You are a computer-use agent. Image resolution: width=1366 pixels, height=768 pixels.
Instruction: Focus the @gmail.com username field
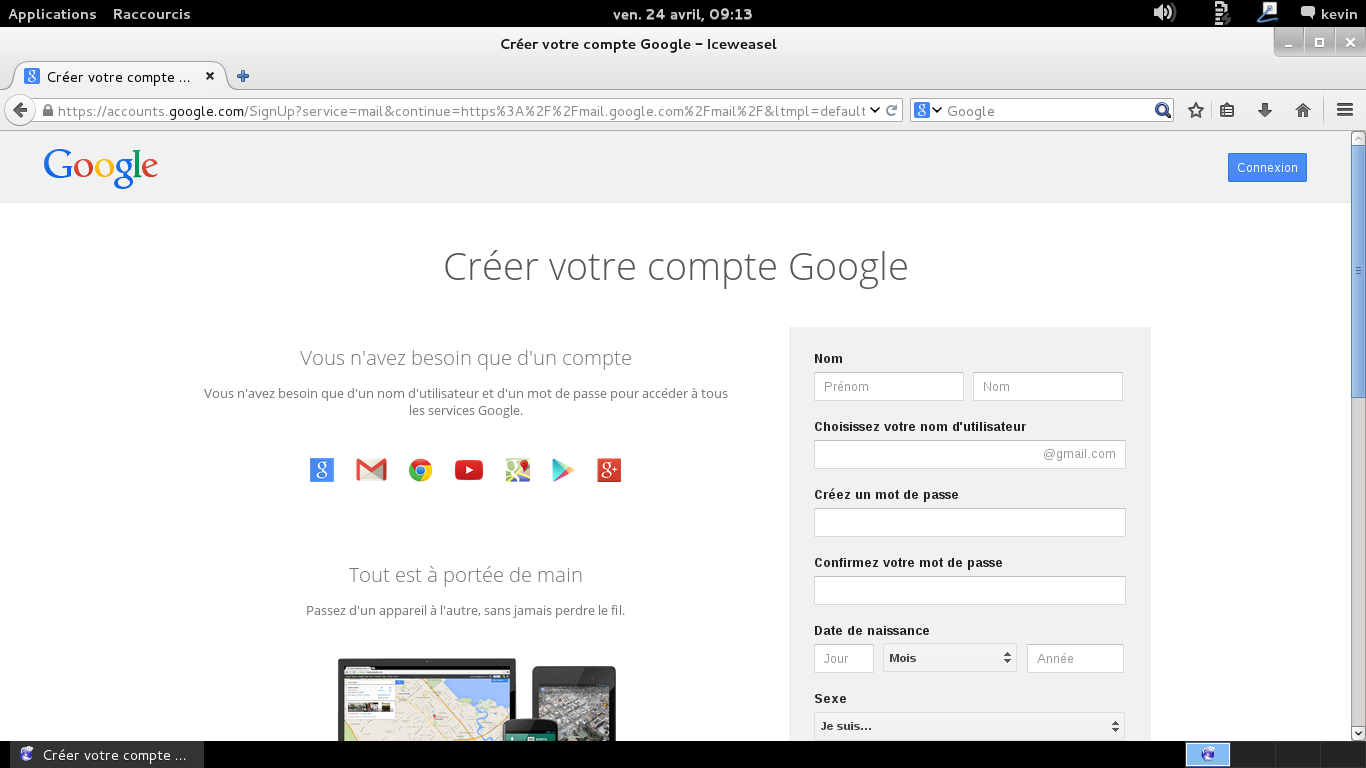tap(970, 454)
